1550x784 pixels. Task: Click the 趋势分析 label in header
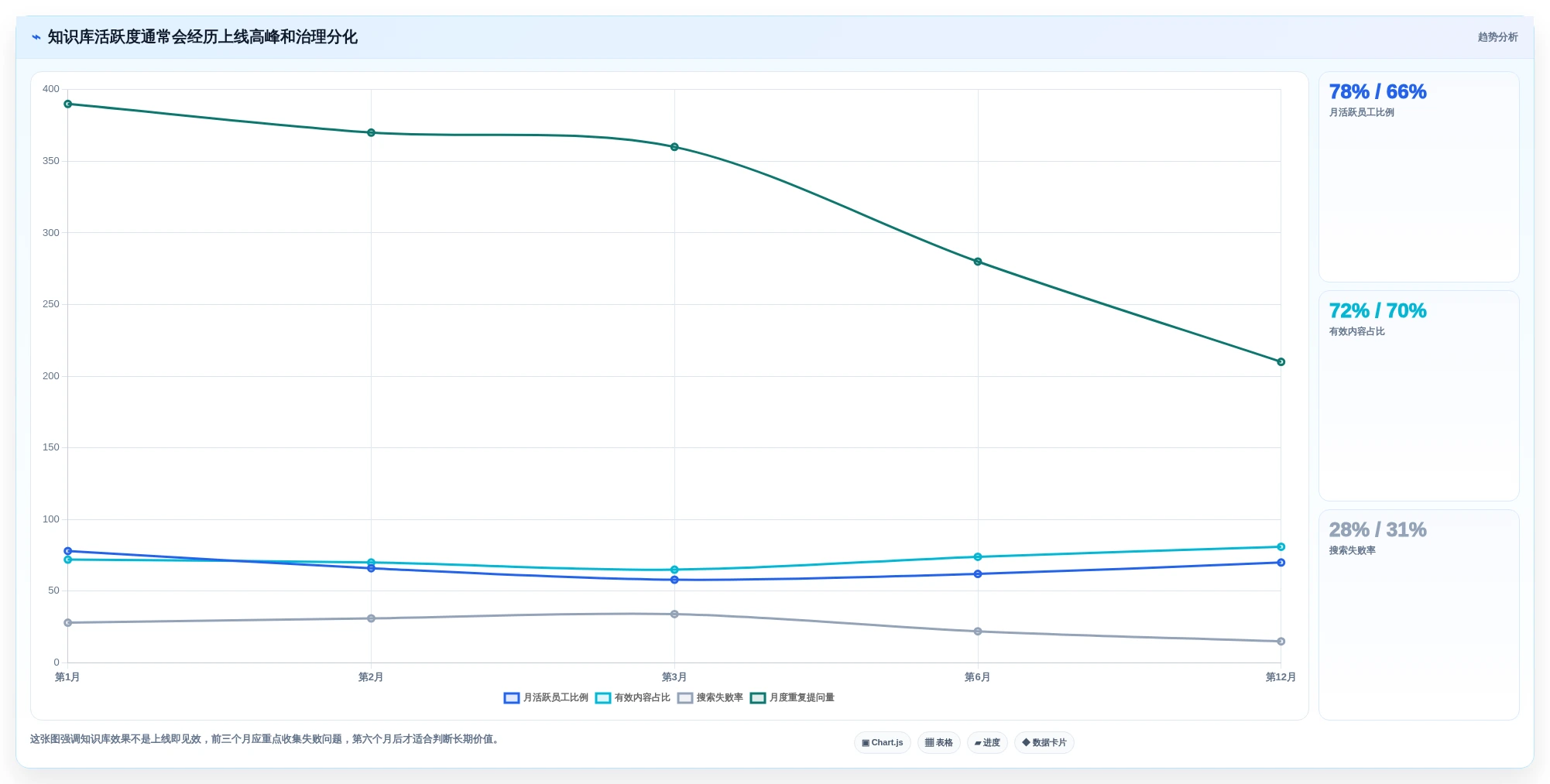pos(1497,37)
